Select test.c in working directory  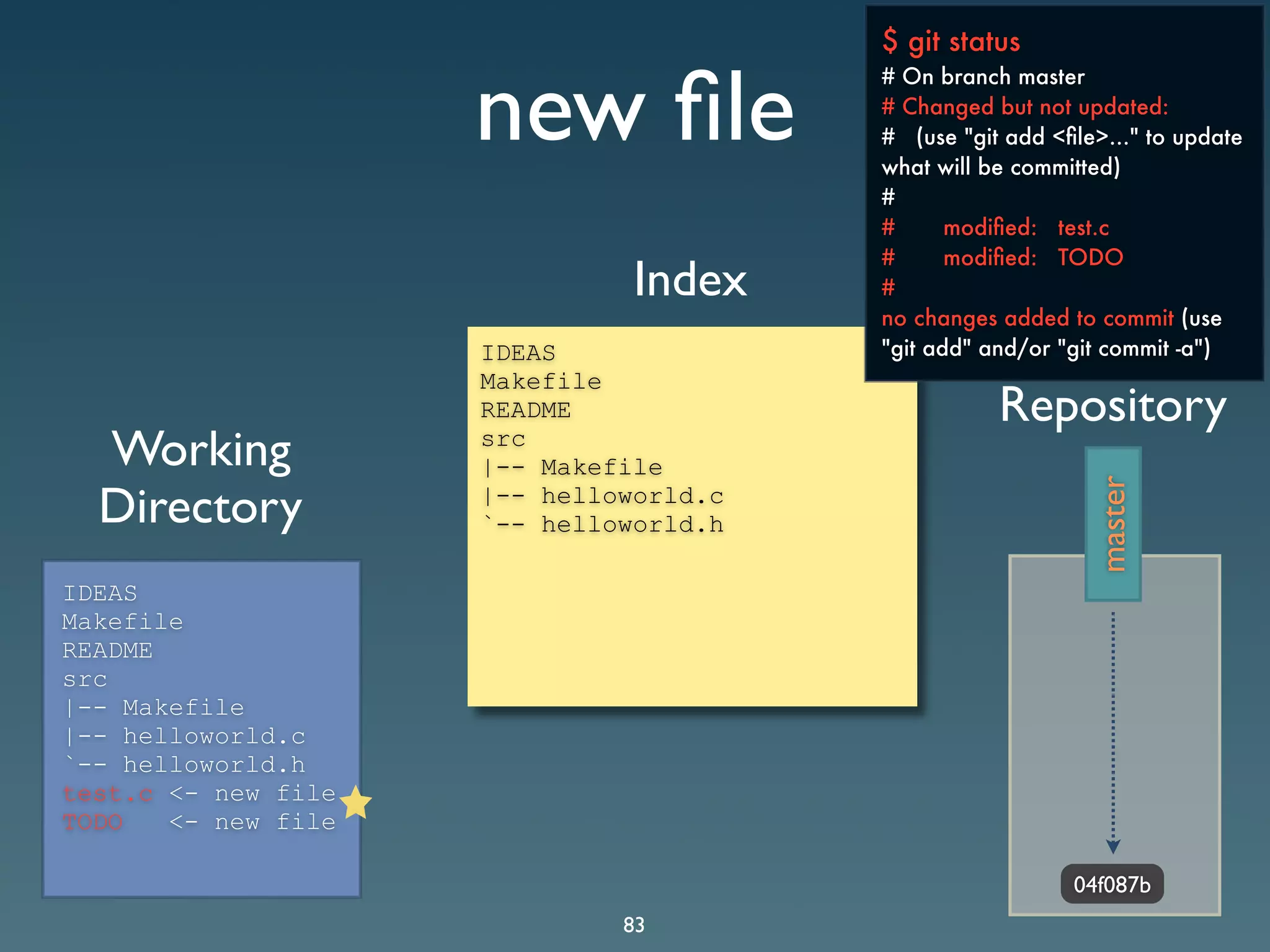point(108,793)
